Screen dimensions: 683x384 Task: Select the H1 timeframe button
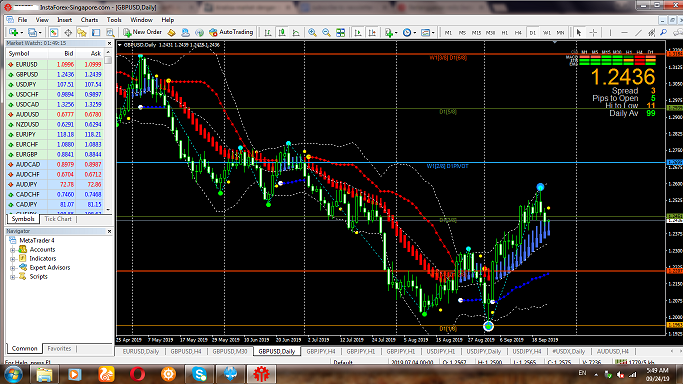[x=504, y=33]
